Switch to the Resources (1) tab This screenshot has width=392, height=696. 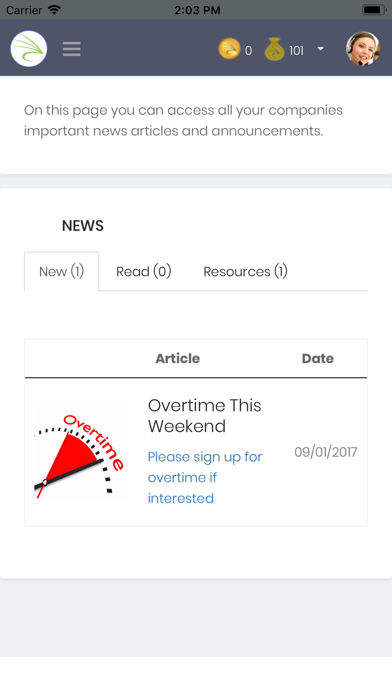[245, 271]
